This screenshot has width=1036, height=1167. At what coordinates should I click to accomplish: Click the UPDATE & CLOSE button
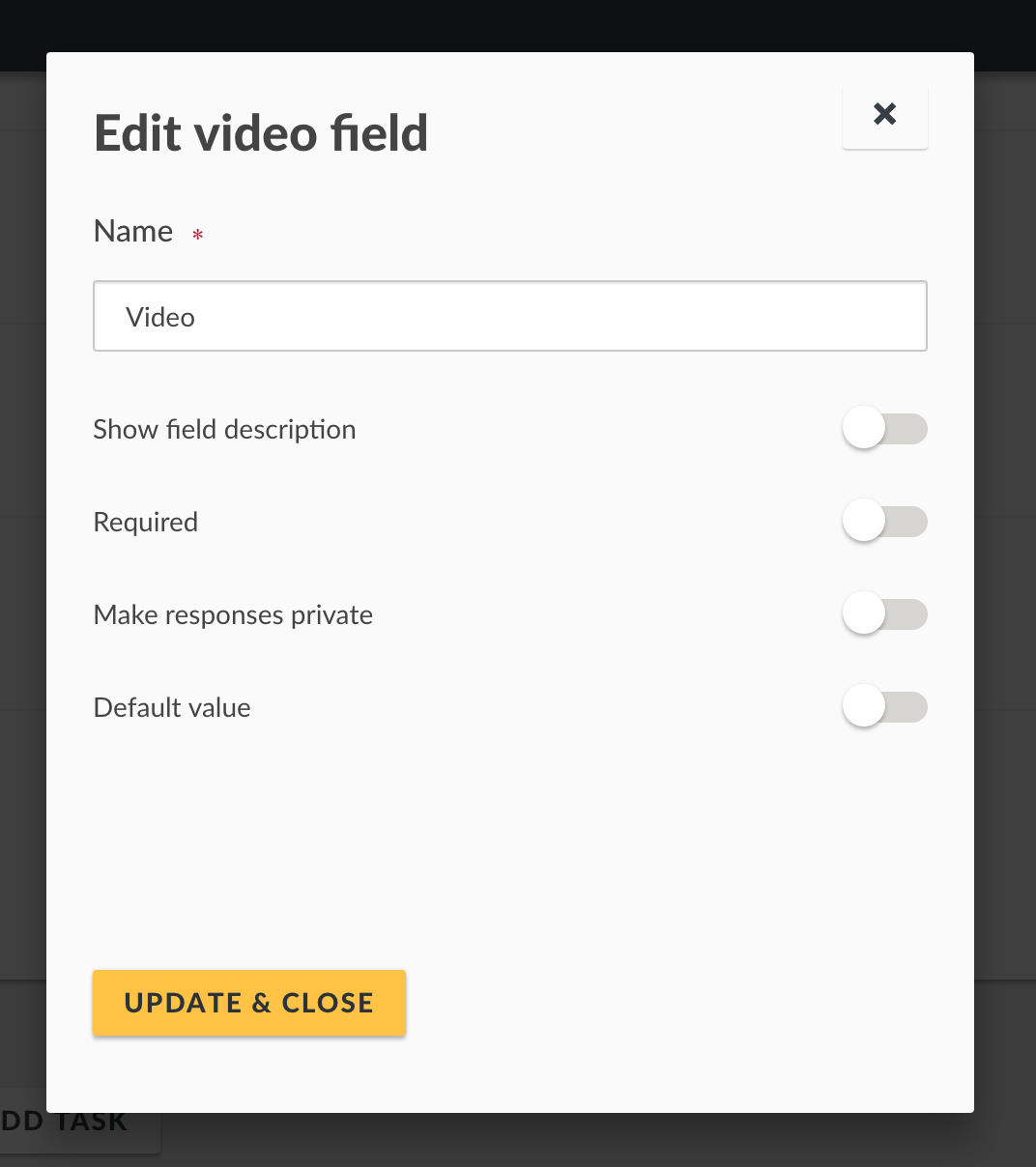(248, 1003)
